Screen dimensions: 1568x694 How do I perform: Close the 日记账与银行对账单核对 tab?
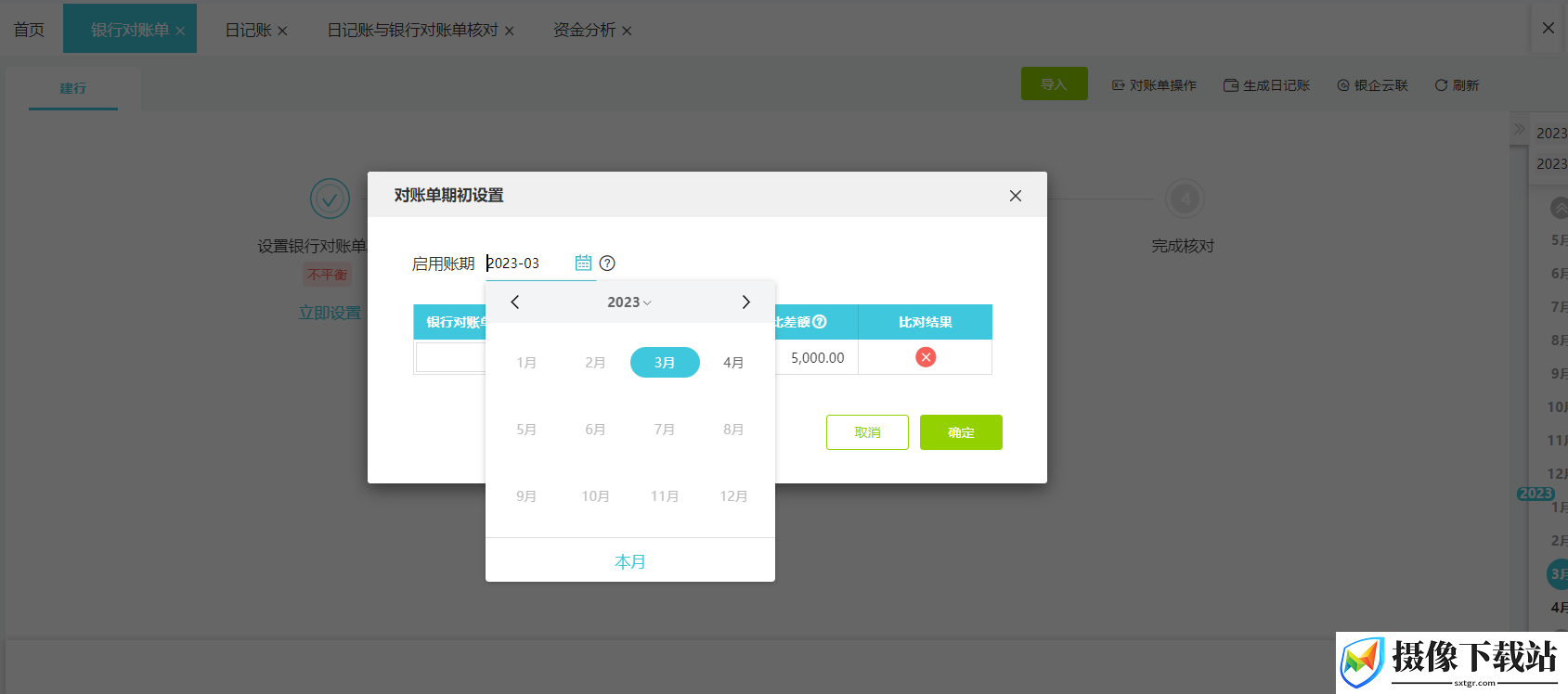[509, 32]
